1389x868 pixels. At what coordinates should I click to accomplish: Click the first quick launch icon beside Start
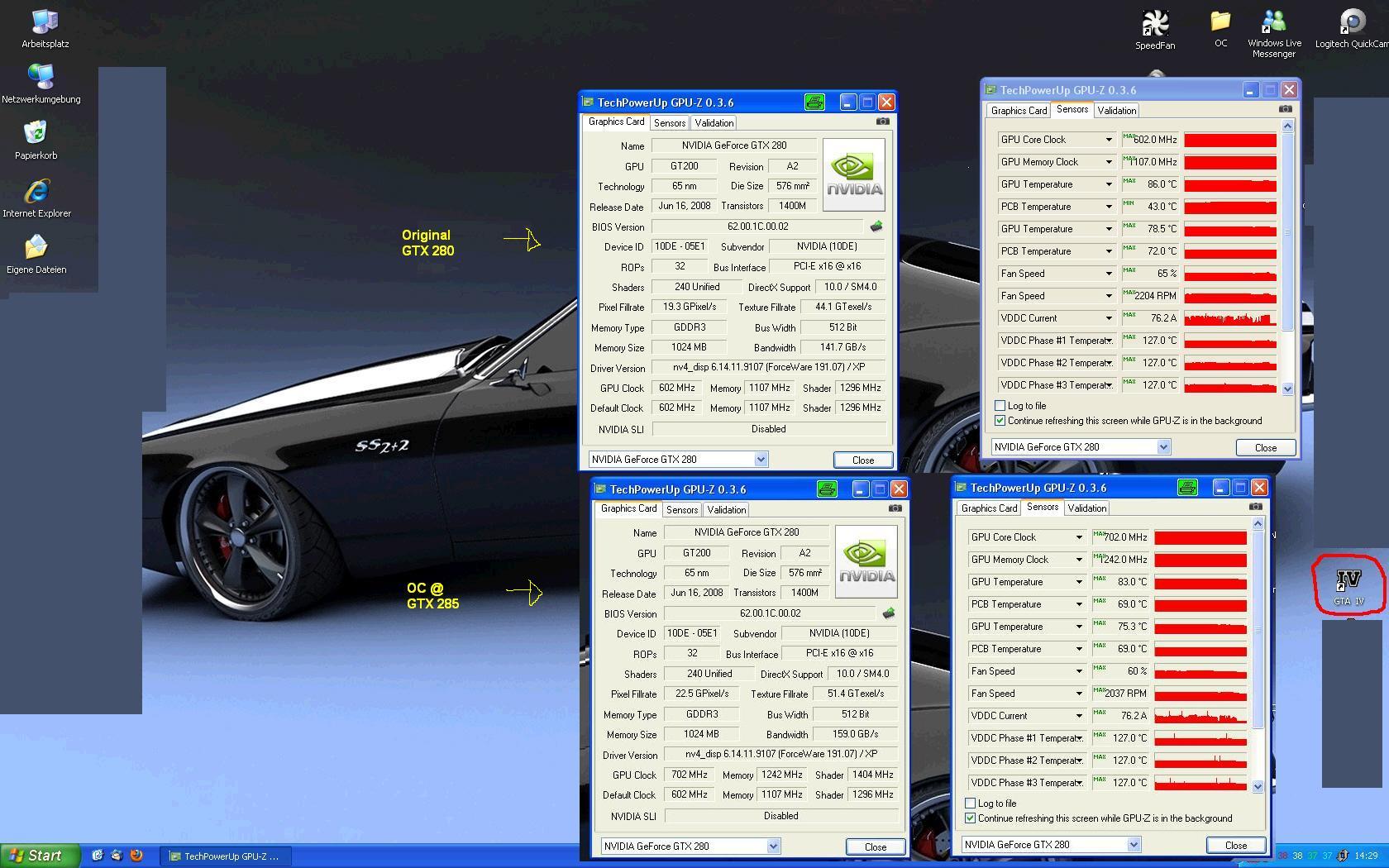(97, 856)
